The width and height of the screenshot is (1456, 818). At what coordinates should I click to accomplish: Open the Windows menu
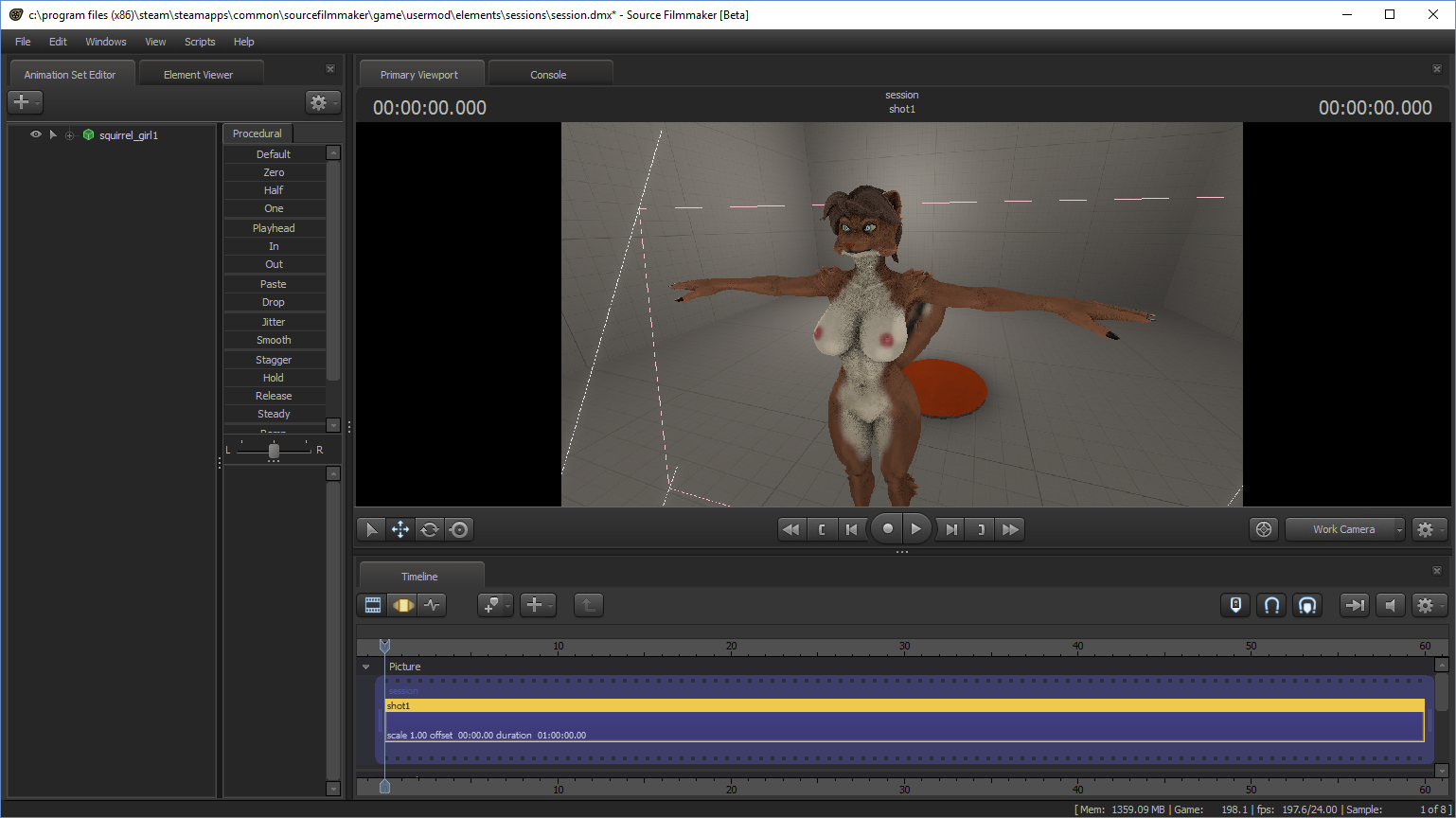pos(106,42)
